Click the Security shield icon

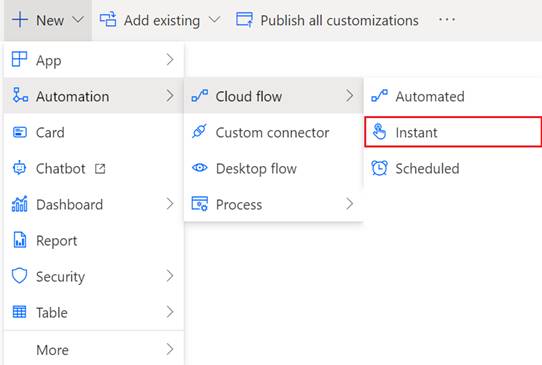[19, 276]
